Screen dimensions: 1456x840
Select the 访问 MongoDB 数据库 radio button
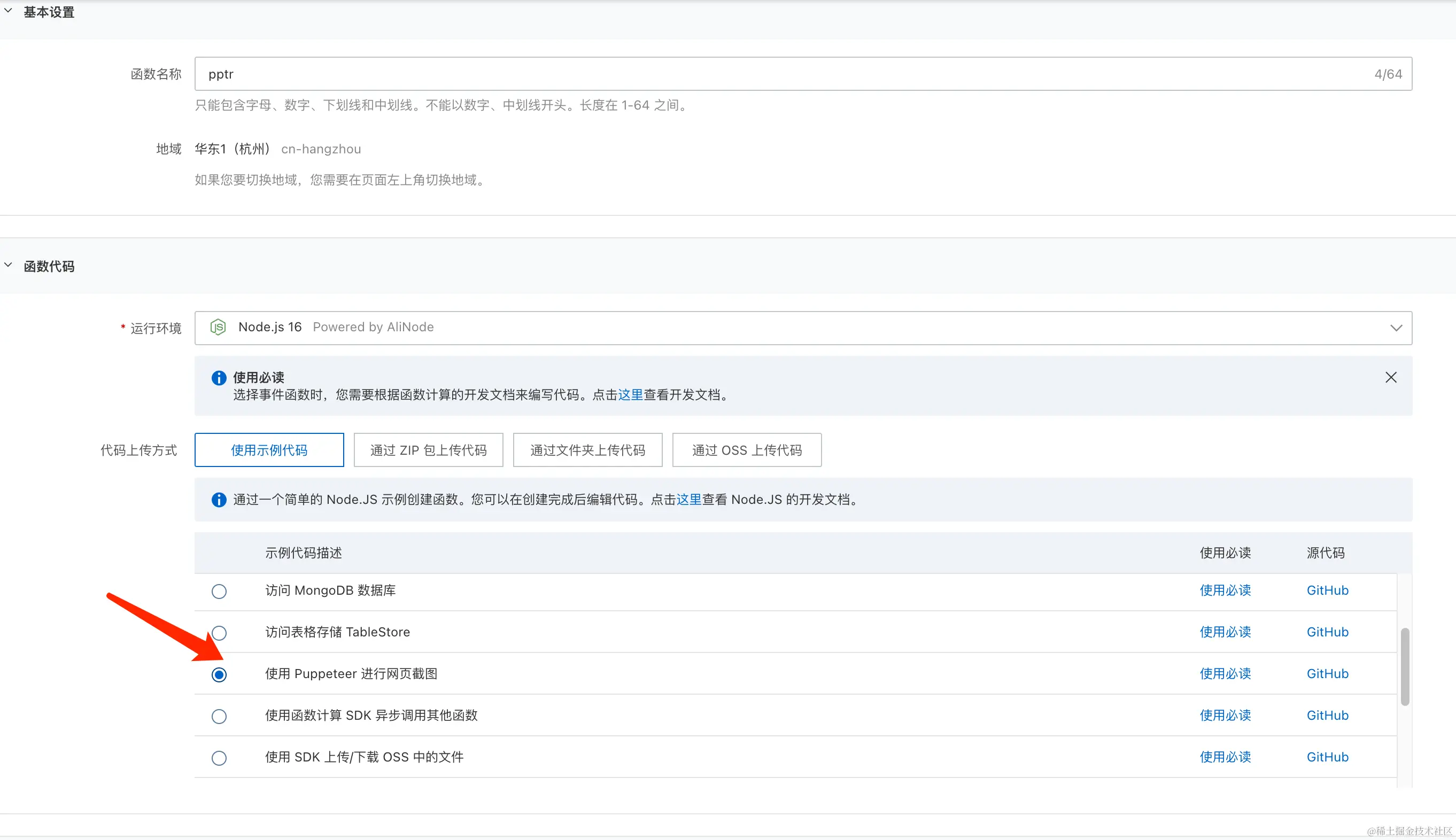(219, 592)
